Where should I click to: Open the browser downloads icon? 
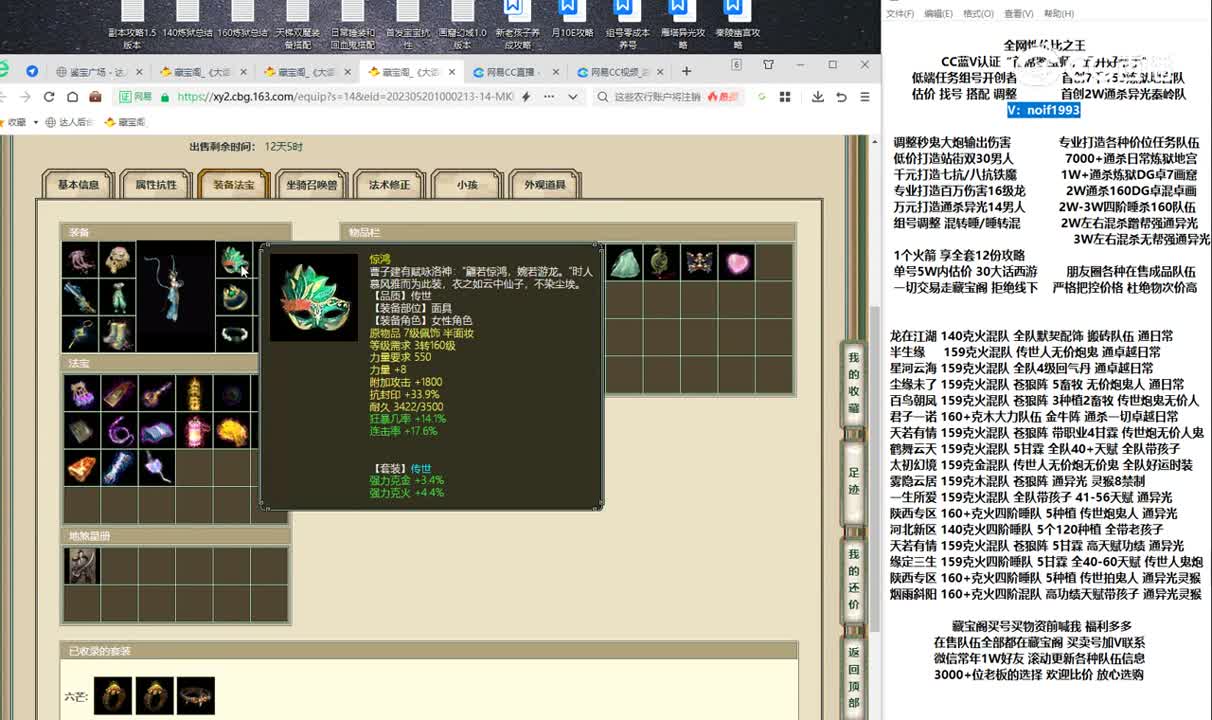[x=818, y=97]
